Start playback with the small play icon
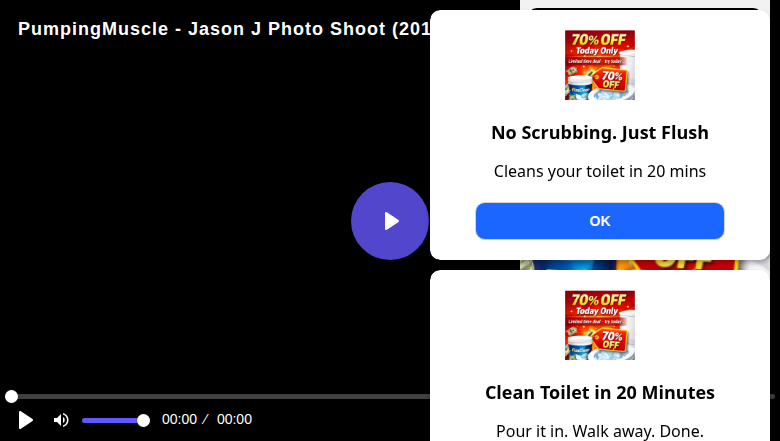 [x=25, y=420]
